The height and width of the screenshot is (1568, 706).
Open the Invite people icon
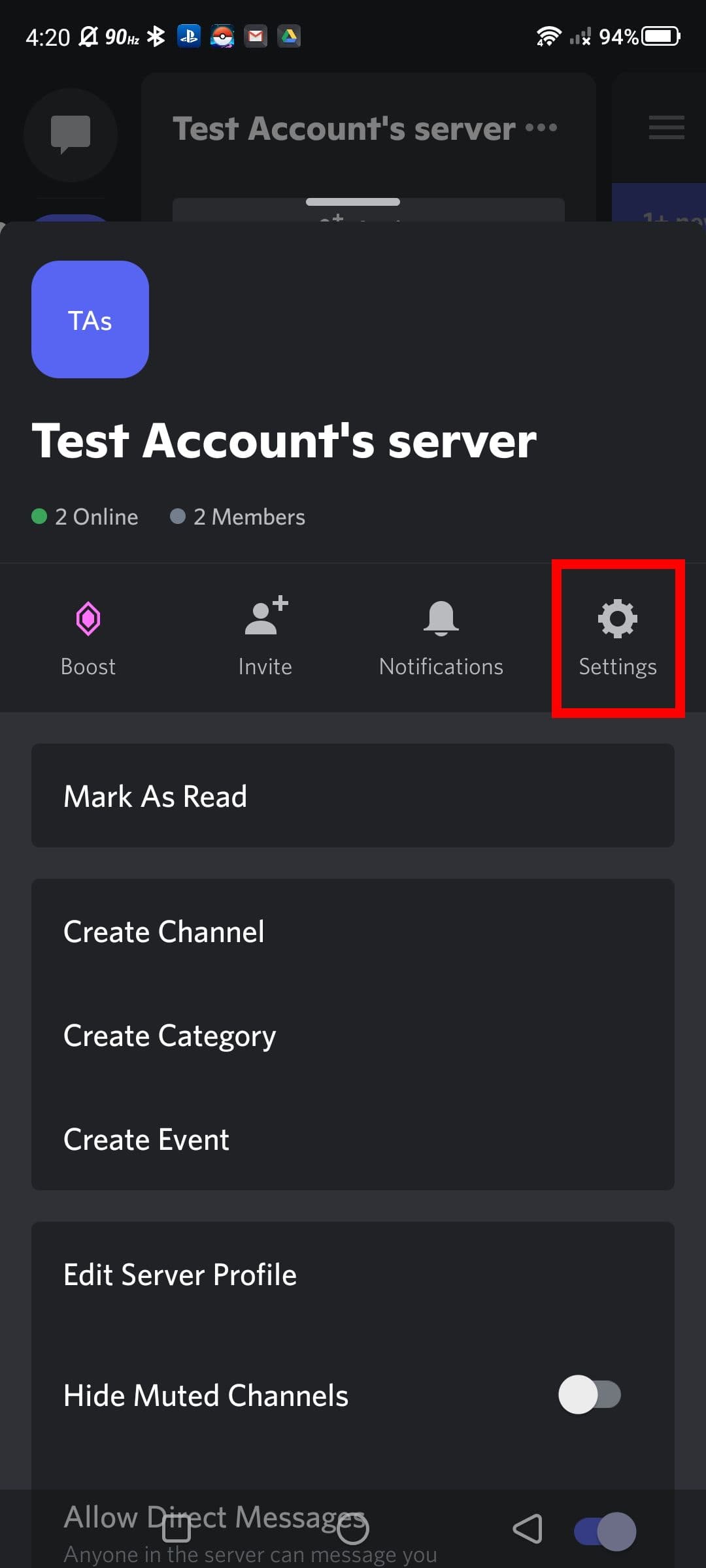[265, 617]
